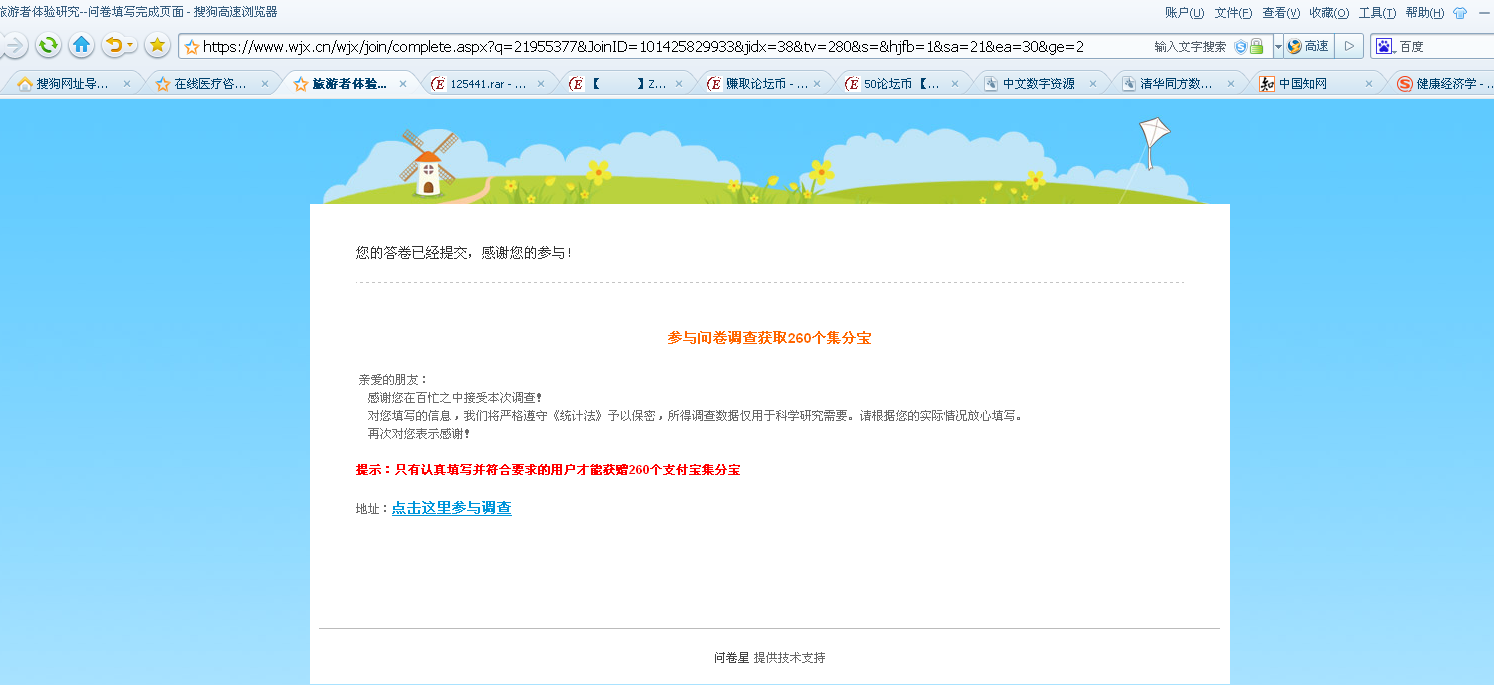Click the 知 favicon on 中国知网 tab
This screenshot has height=685, width=1494.
1267,84
